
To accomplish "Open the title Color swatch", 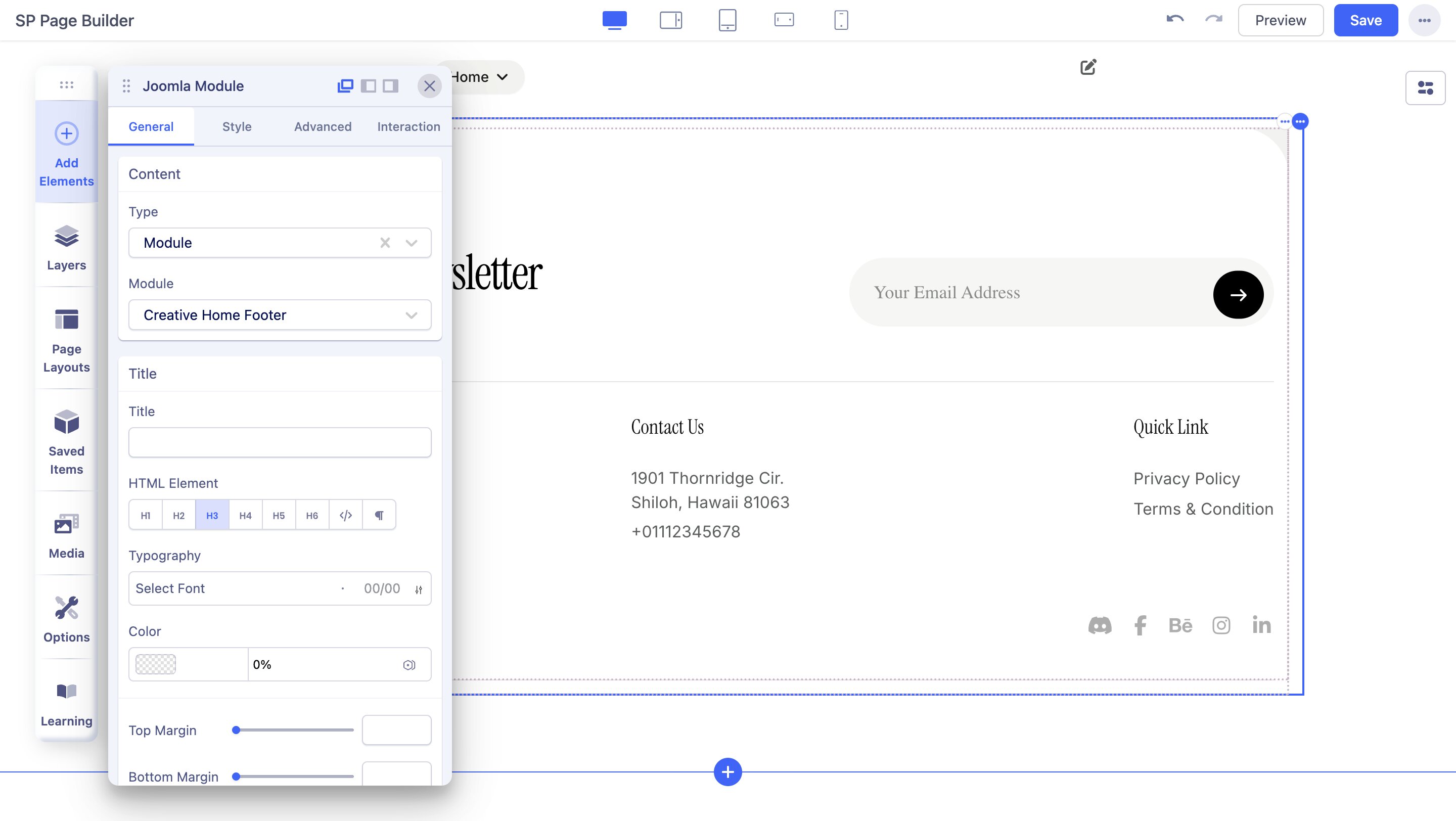I will [156, 664].
